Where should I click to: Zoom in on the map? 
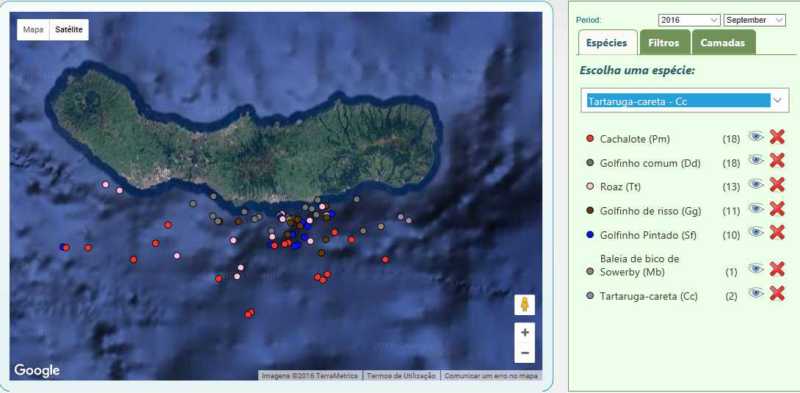tap(524, 333)
